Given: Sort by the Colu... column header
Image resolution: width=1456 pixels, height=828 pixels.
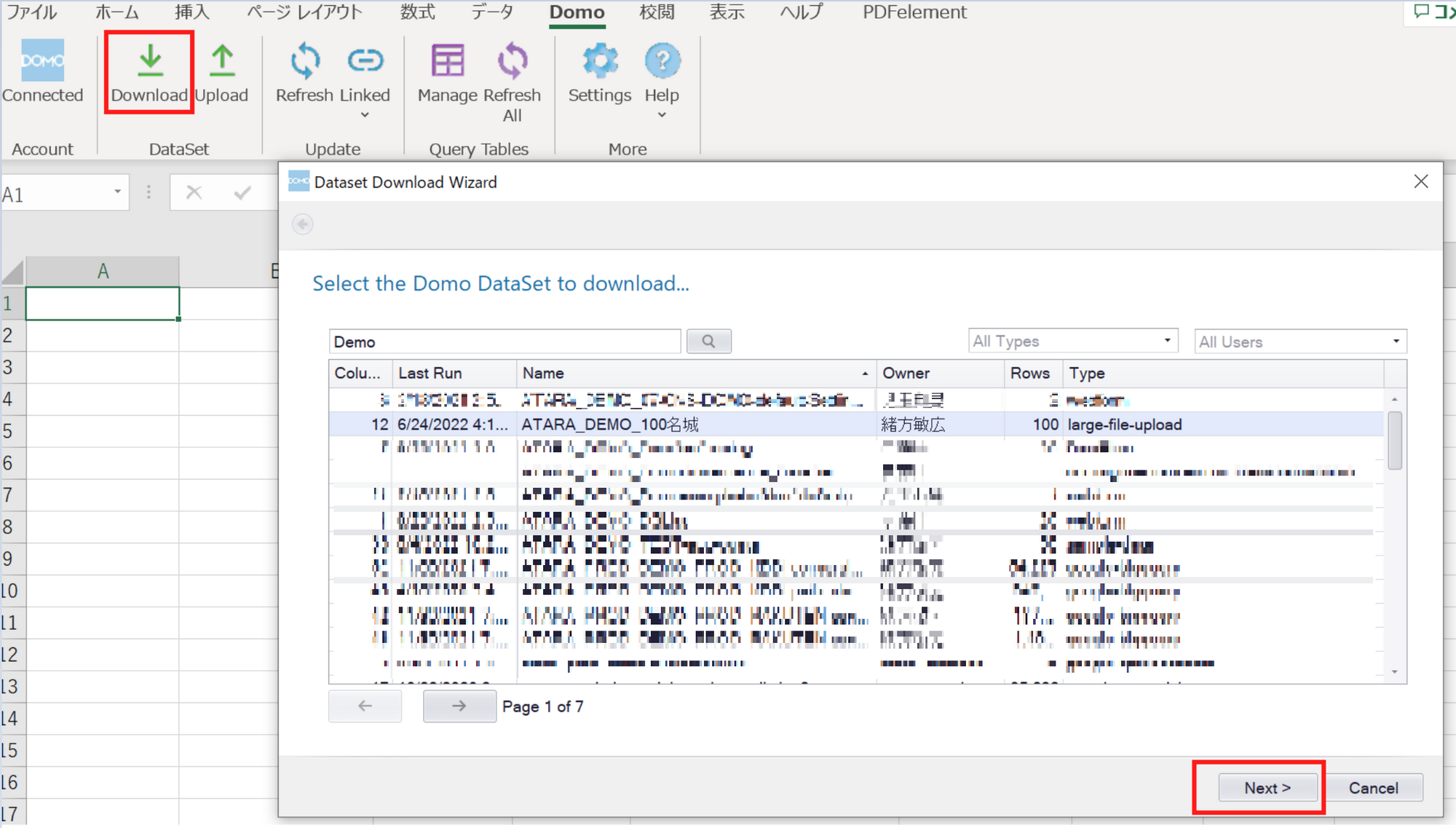Looking at the screenshot, I should pos(360,373).
